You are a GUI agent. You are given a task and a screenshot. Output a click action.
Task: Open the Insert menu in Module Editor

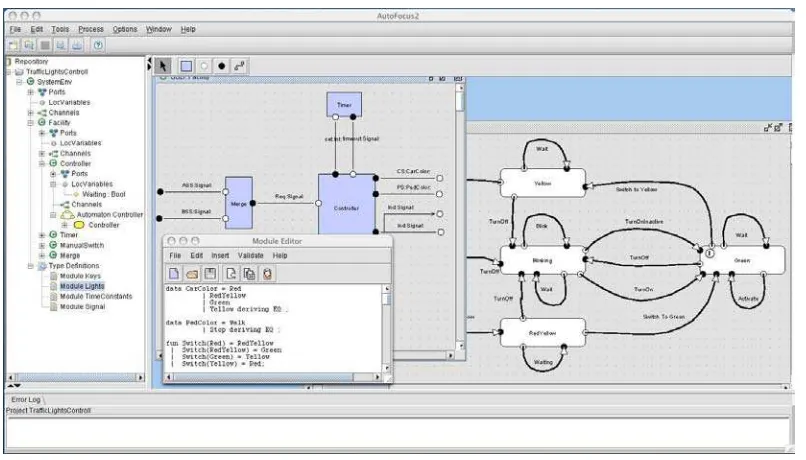(220, 255)
